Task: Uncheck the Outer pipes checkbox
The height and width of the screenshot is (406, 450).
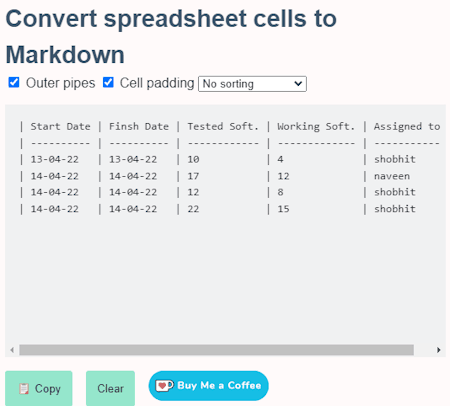Action: pos(14,82)
